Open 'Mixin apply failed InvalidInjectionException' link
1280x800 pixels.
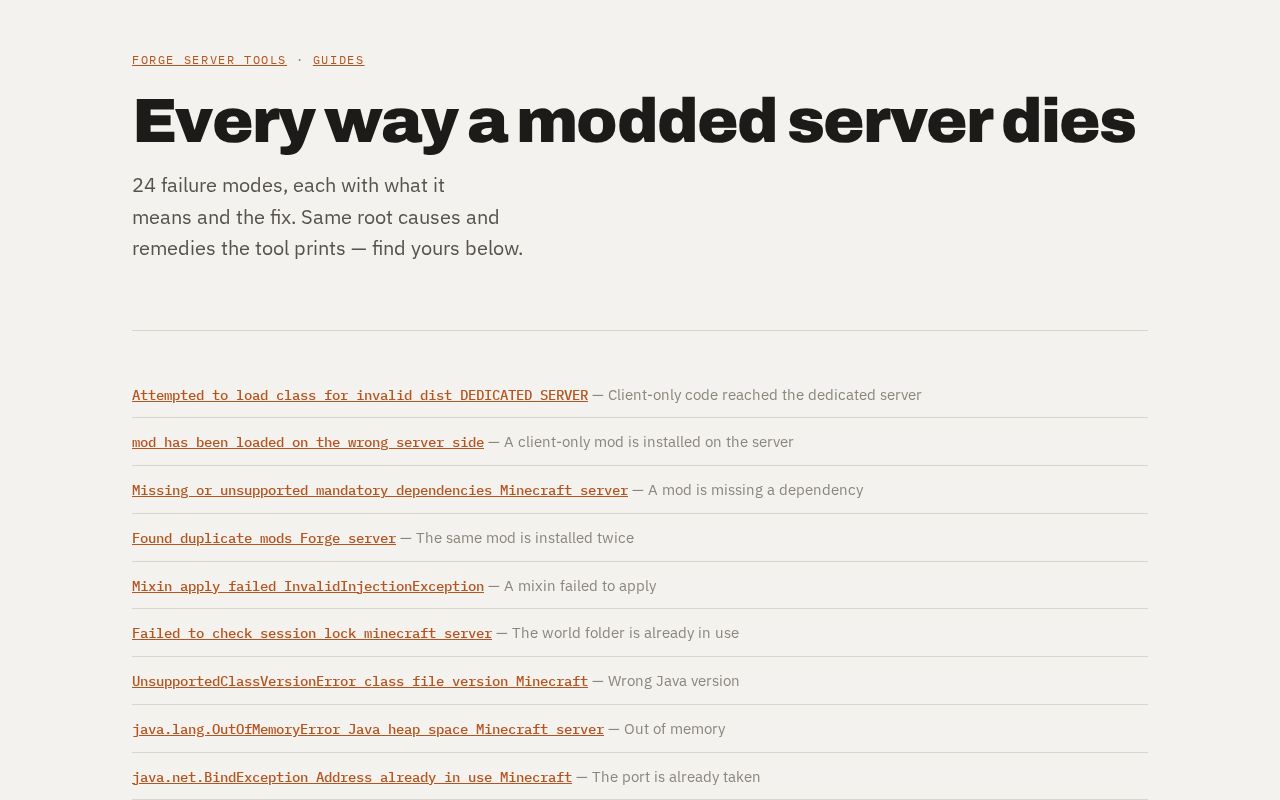click(x=308, y=586)
